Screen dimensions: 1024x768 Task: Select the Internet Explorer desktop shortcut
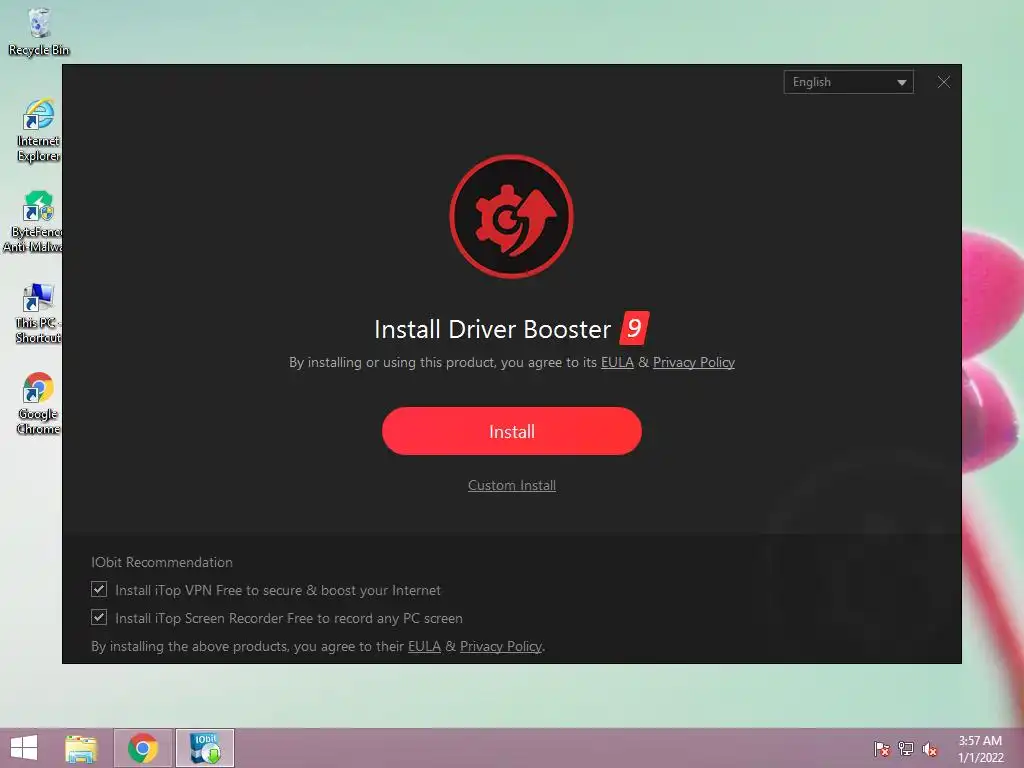pyautogui.click(x=38, y=131)
